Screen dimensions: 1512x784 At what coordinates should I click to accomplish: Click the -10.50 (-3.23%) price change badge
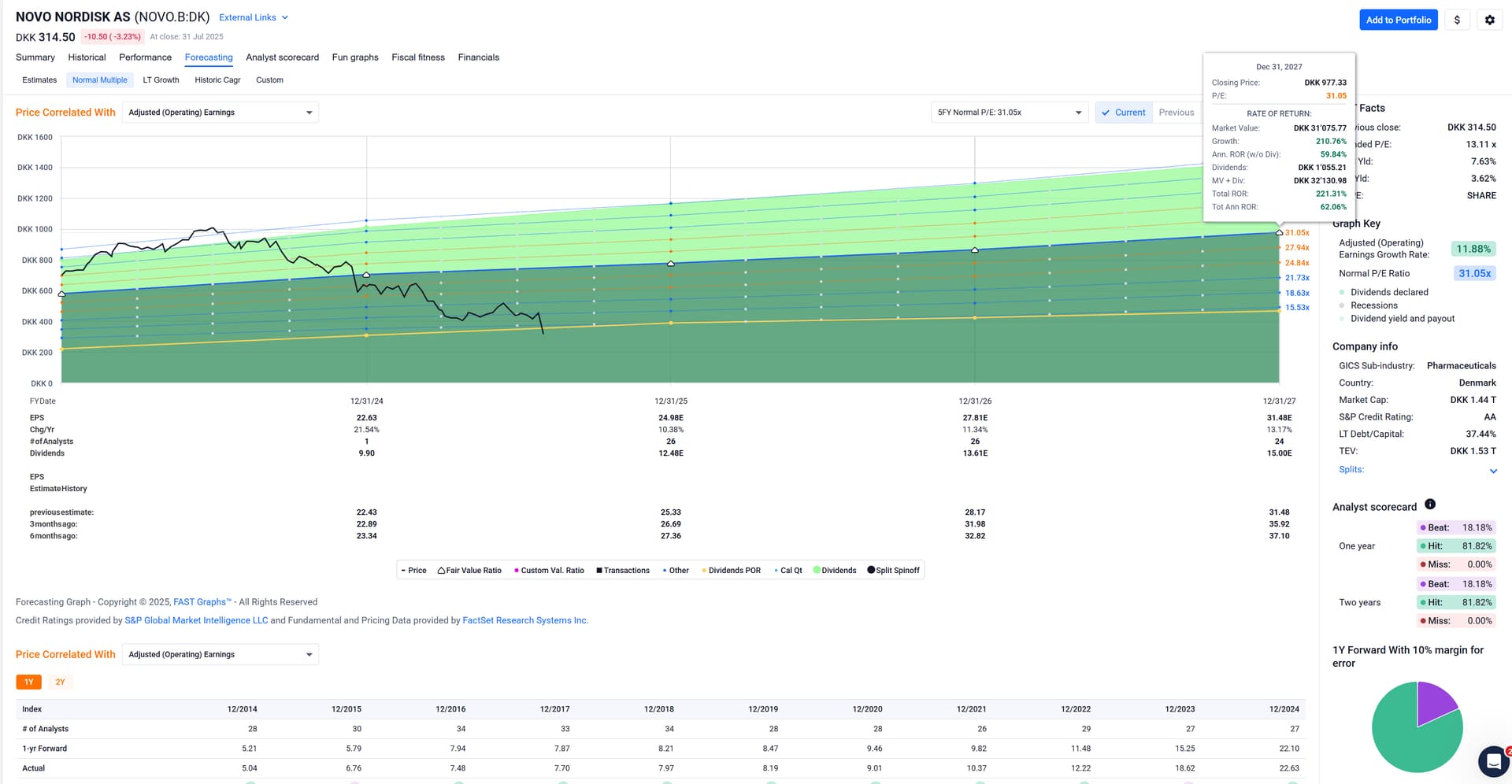[113, 37]
